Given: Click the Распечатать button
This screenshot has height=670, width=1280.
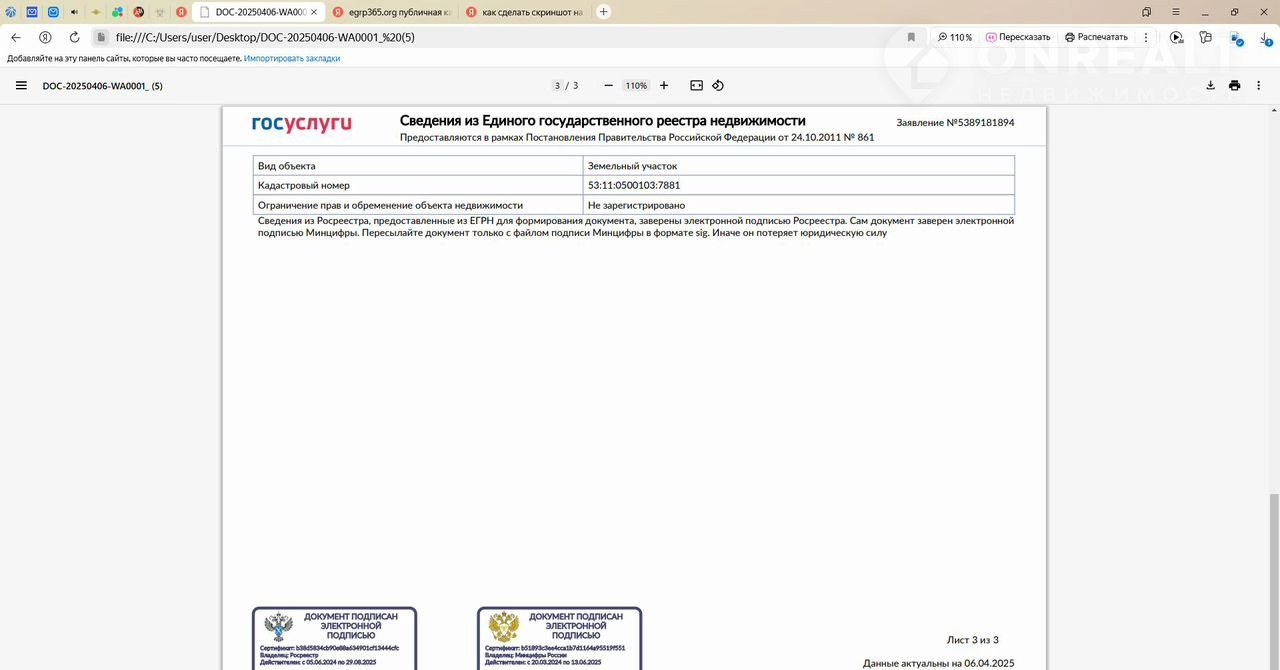Looking at the screenshot, I should point(1096,37).
